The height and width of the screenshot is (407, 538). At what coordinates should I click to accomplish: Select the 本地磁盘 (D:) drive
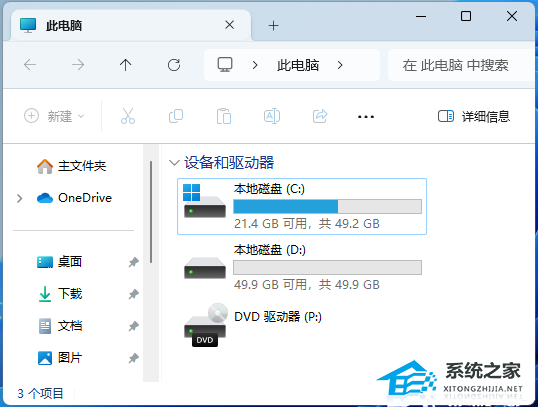pos(302,267)
